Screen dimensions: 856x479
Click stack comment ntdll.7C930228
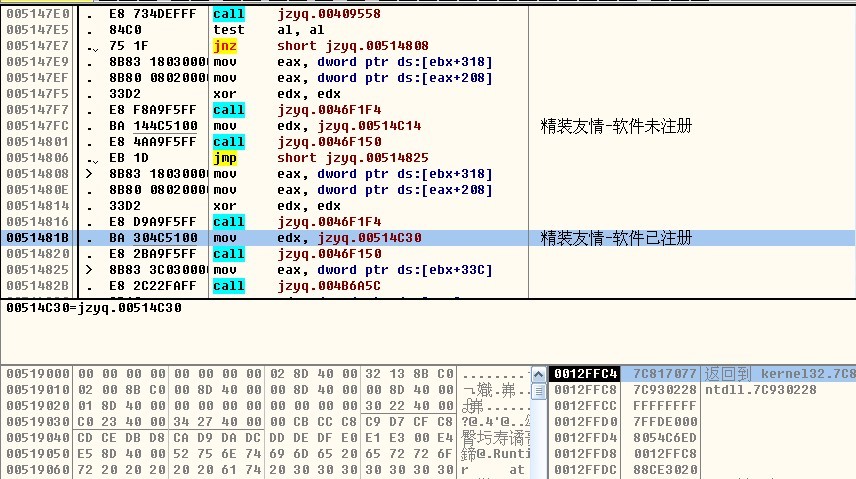[760, 390]
